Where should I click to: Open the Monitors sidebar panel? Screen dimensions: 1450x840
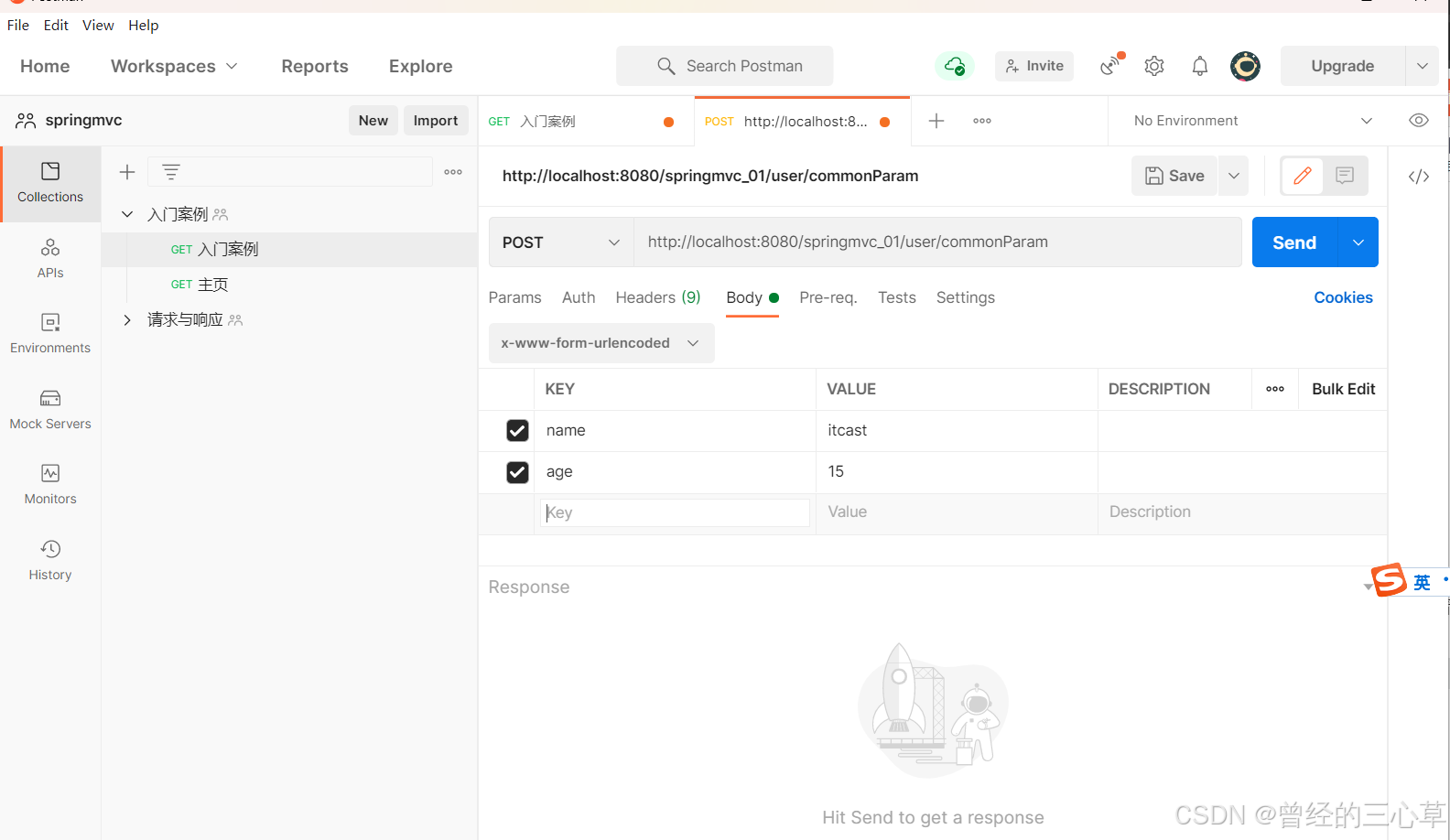pyautogui.click(x=50, y=485)
